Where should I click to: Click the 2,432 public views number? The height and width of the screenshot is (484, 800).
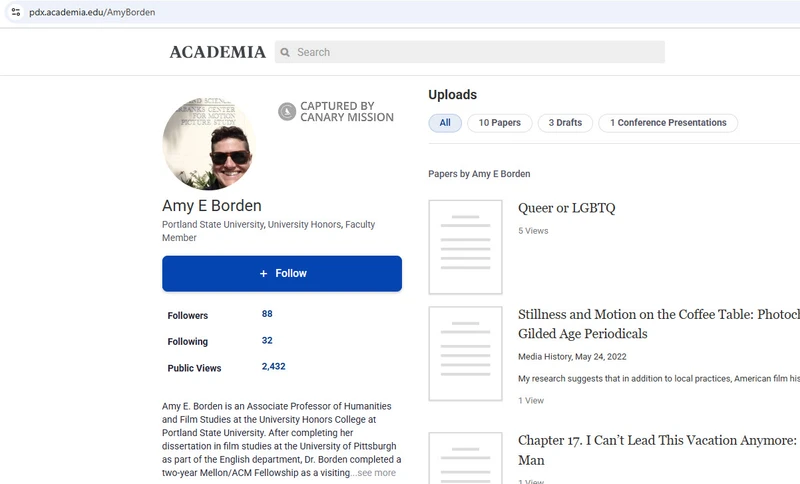[x=273, y=366]
